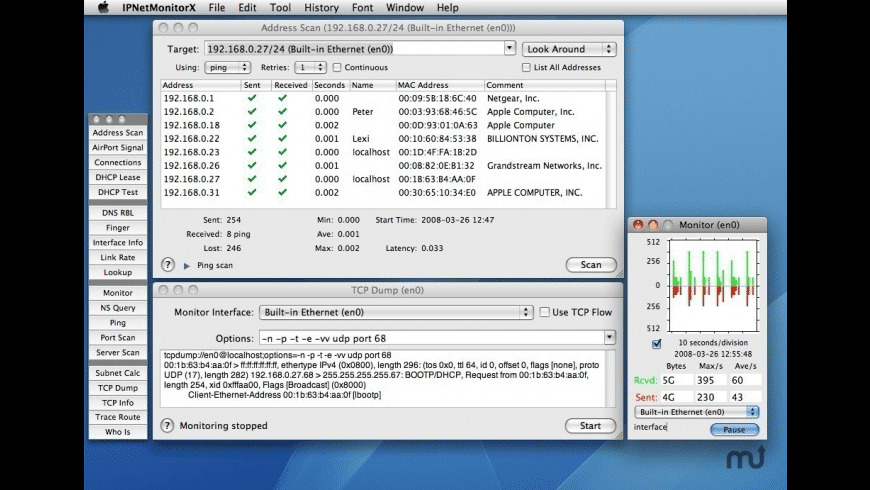Viewport: 870px width, 490px height.
Task: Open Built-in Ethernet popup in Monitor window
Action: tap(696, 412)
